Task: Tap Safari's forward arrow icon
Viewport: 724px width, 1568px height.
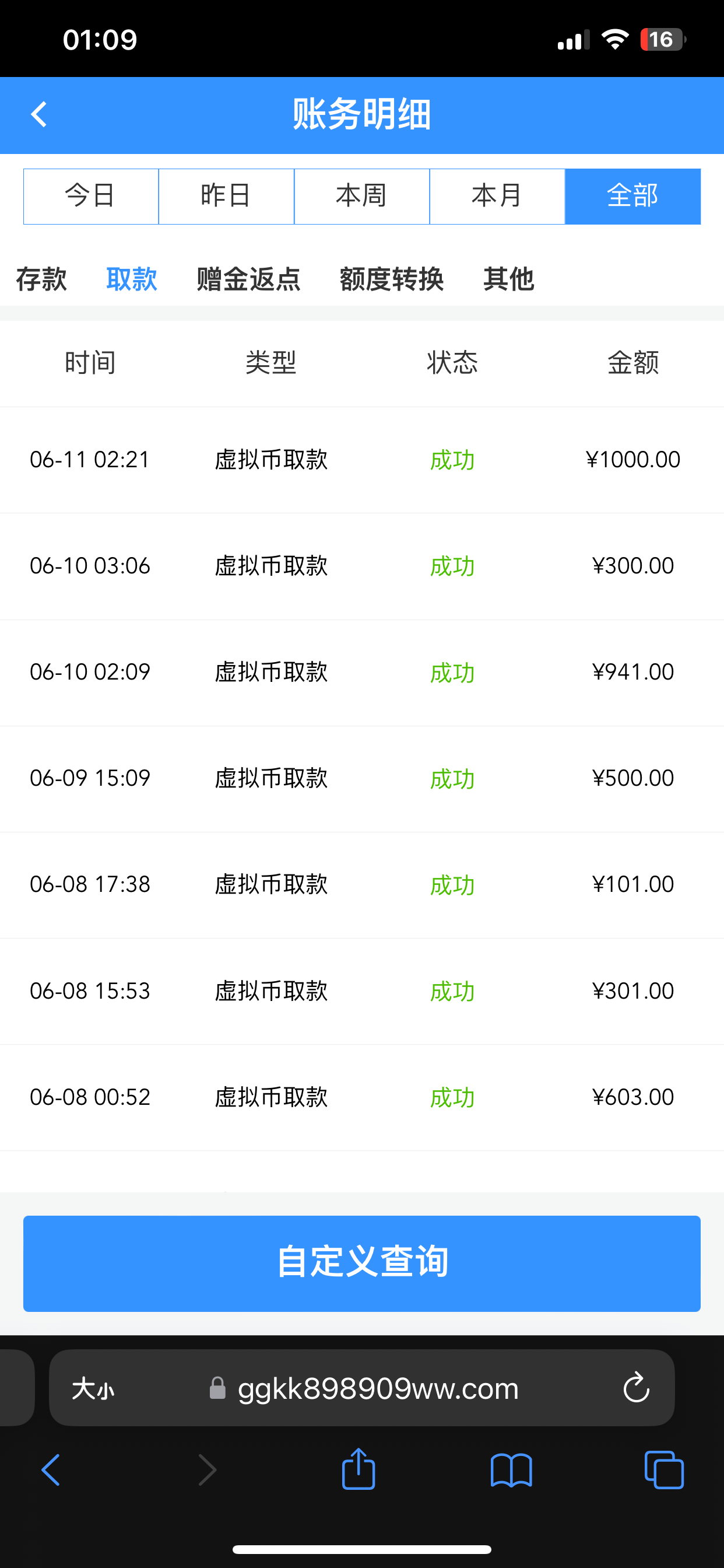Action: pos(207,1469)
